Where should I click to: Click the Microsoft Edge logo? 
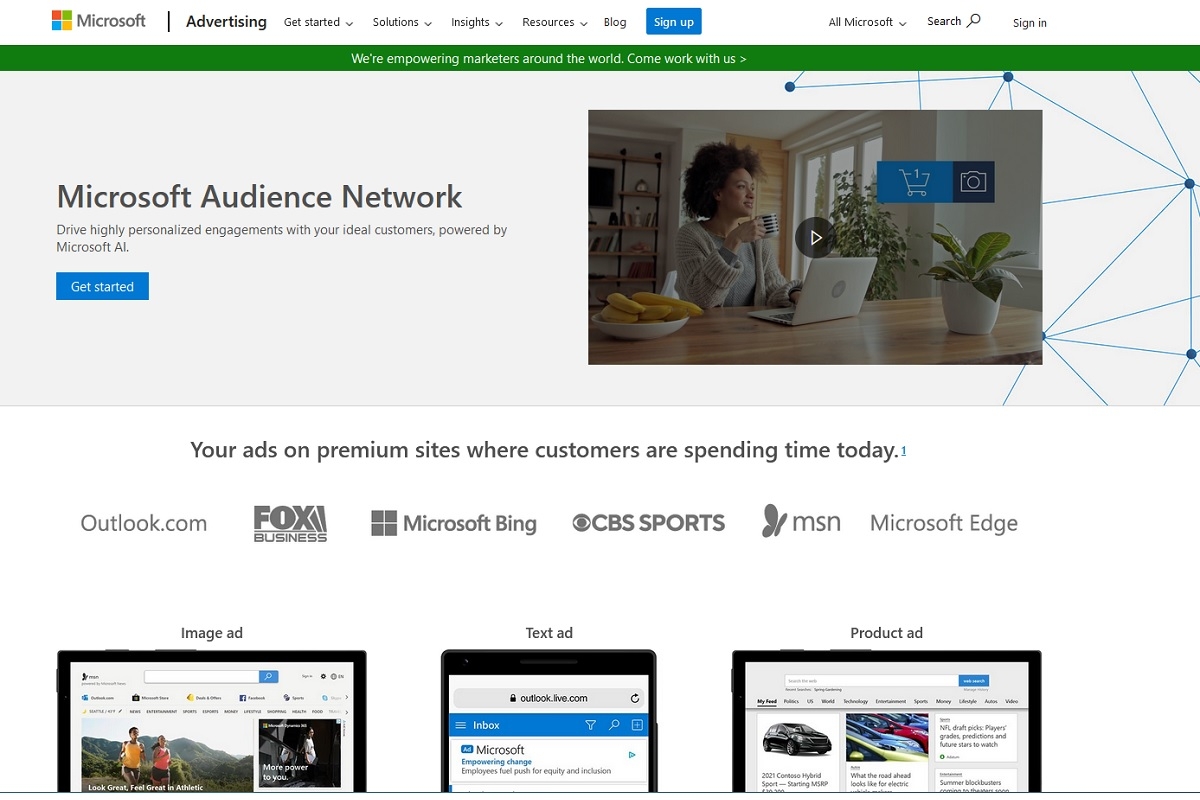(x=944, y=523)
